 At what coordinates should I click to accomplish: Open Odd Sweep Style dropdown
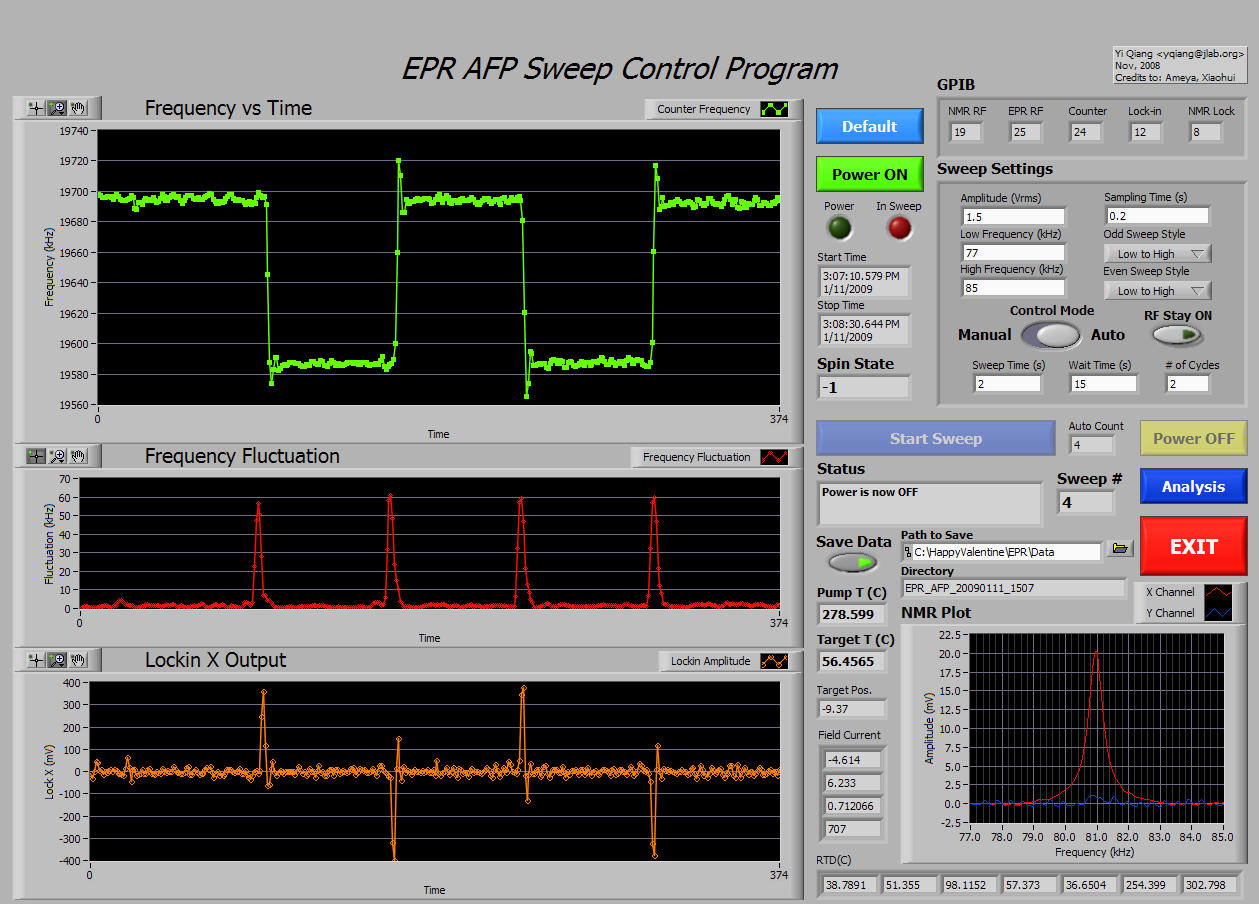(1157, 254)
